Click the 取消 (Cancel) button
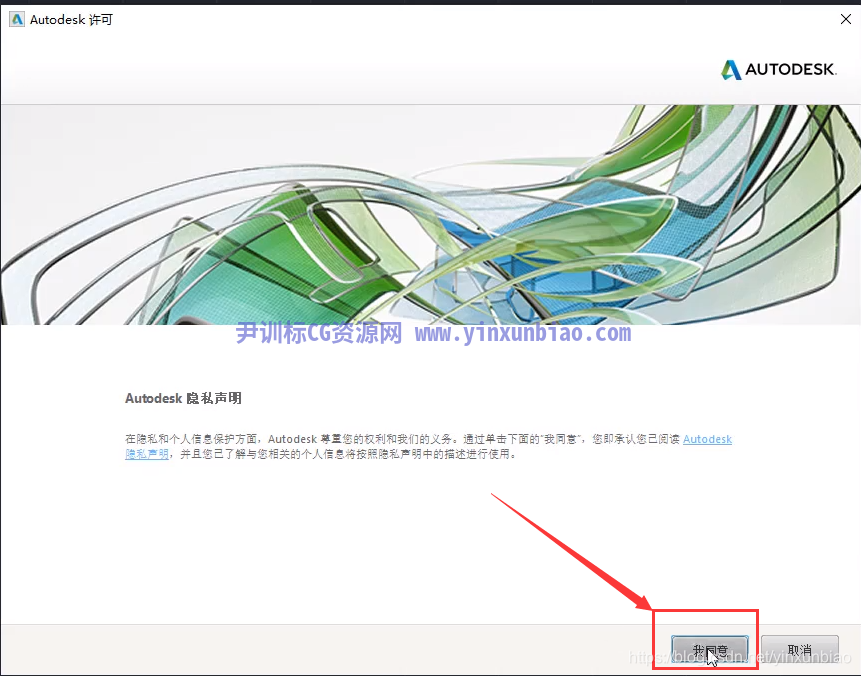The image size is (861, 676). point(800,650)
